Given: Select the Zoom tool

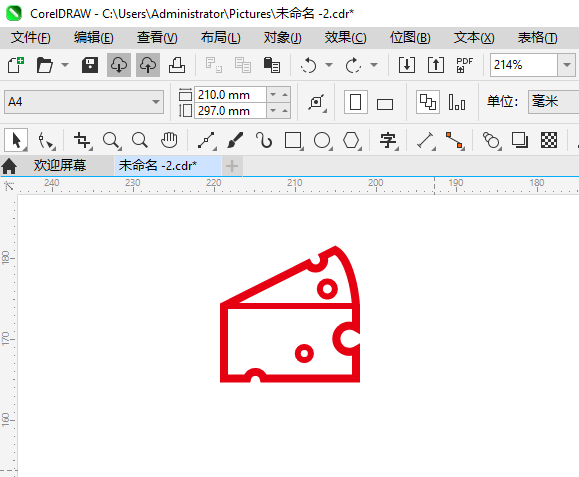Looking at the screenshot, I should (111, 141).
